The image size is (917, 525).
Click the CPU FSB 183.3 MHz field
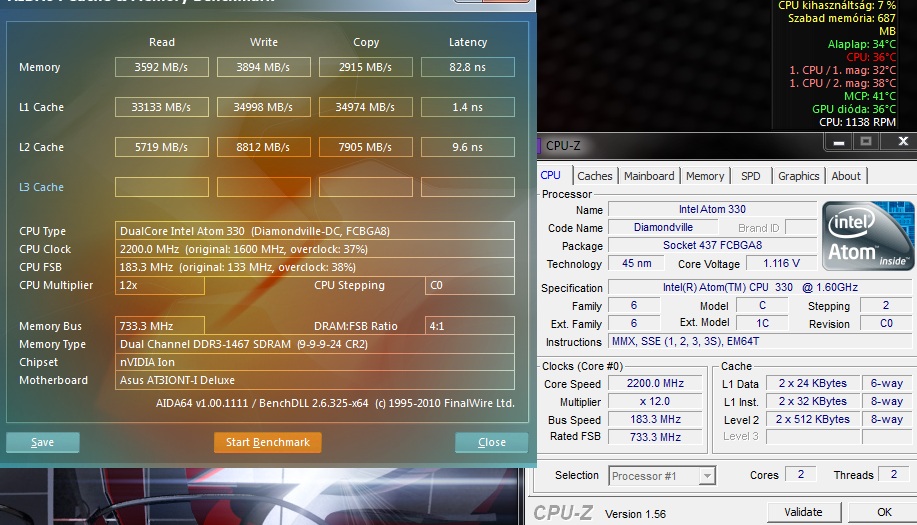315,267
